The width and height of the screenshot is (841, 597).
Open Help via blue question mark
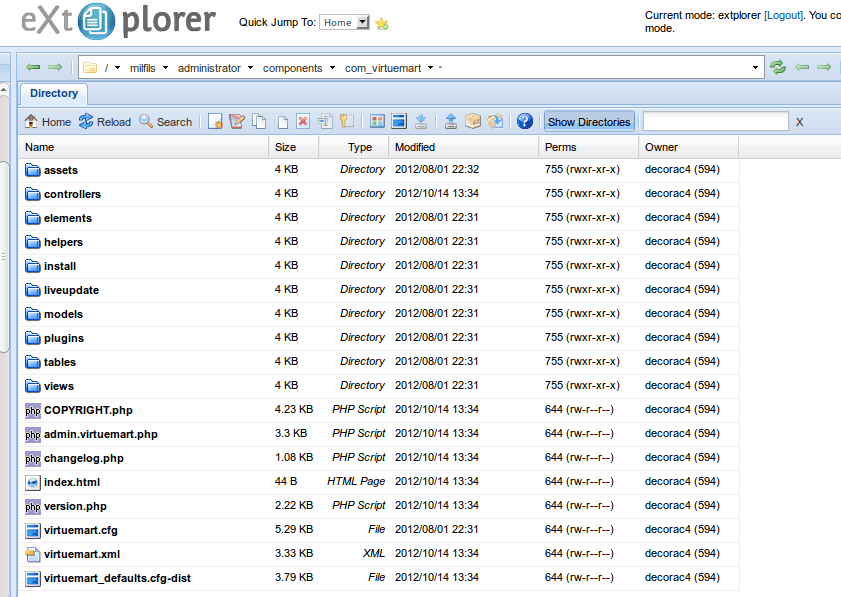(525, 122)
